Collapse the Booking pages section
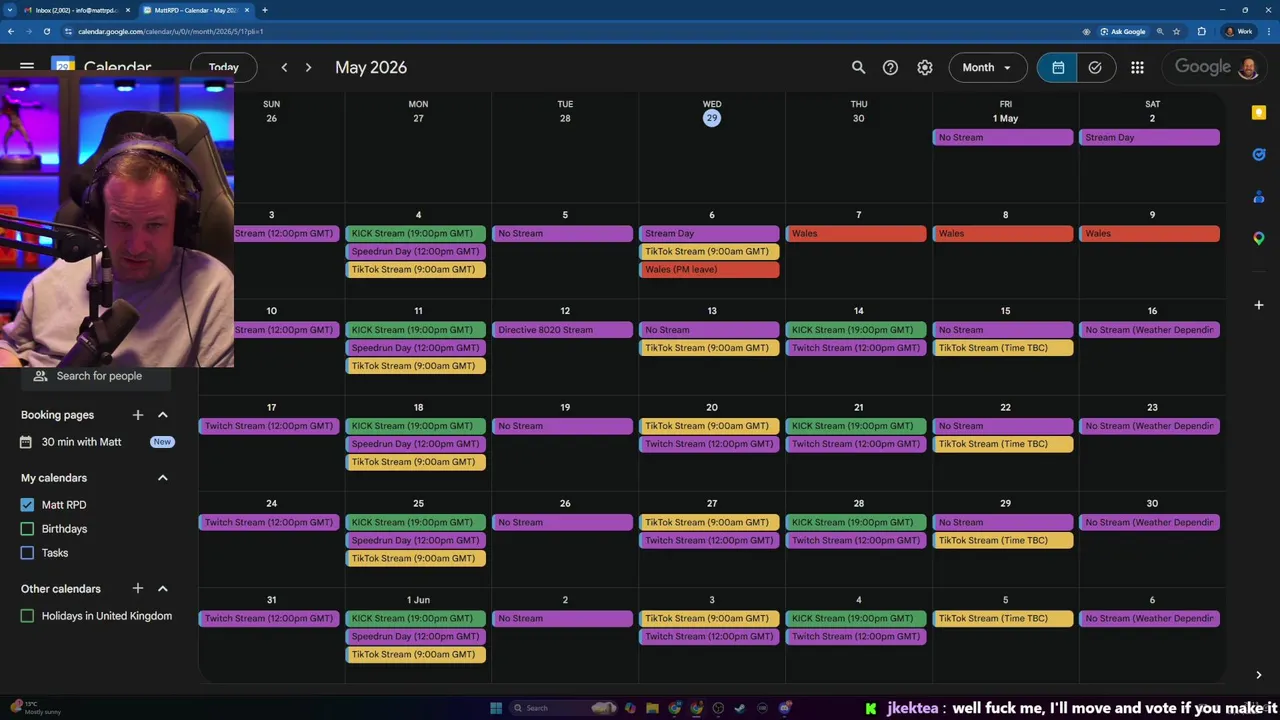 point(163,415)
